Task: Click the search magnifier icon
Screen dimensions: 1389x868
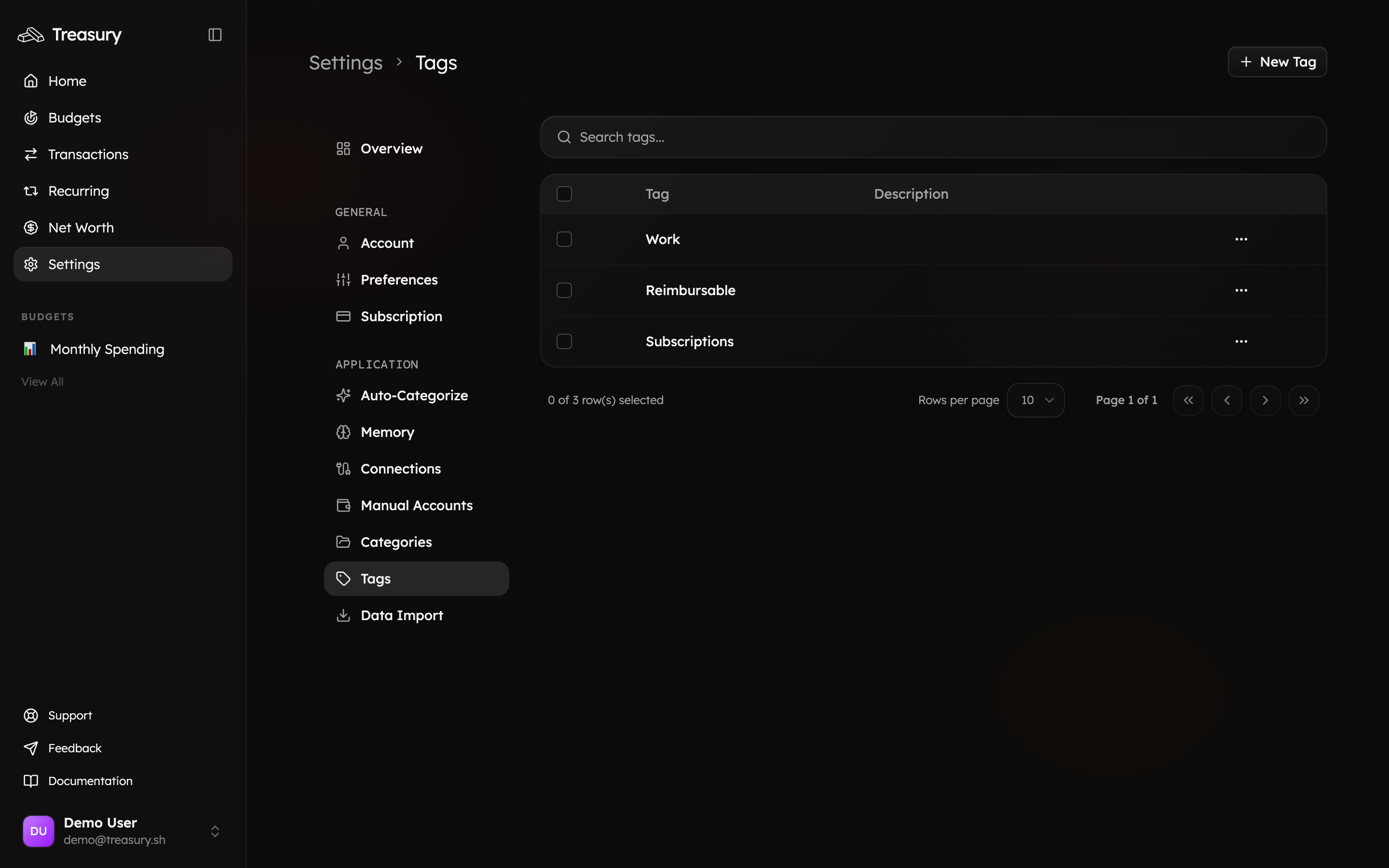Action: (x=564, y=137)
